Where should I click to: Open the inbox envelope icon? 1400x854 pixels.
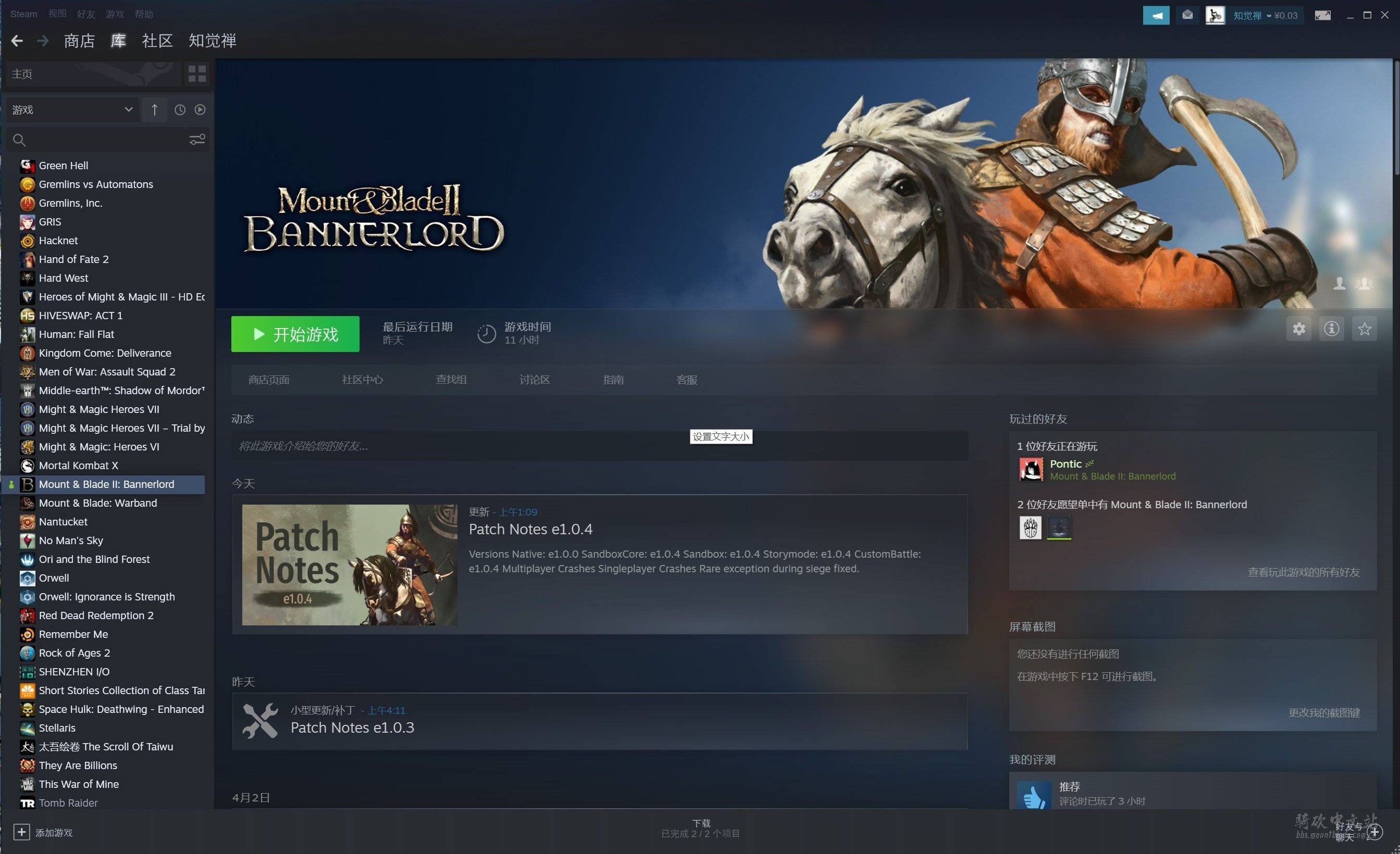1187,15
